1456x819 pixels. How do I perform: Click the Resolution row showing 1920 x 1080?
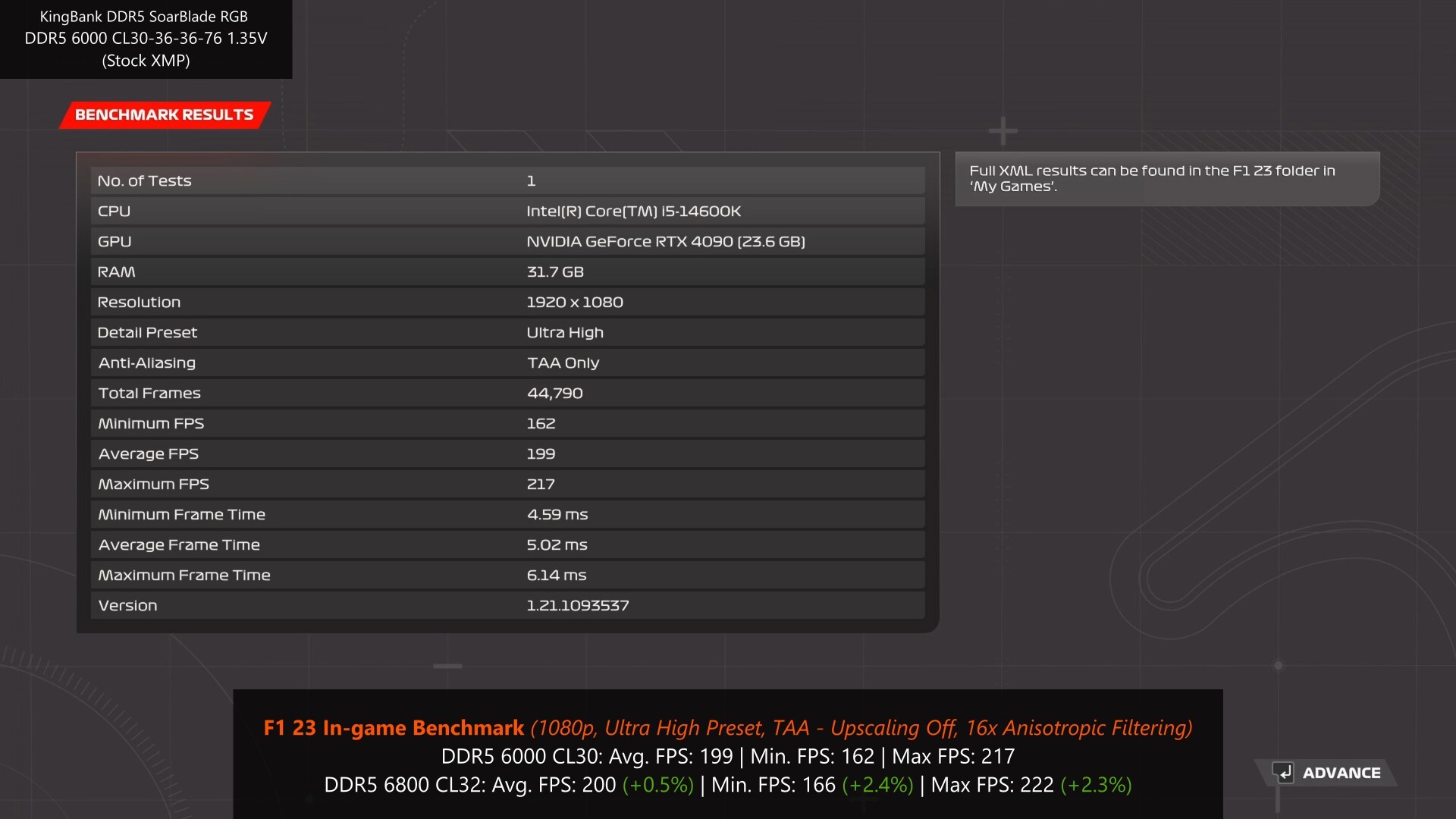pos(507,302)
